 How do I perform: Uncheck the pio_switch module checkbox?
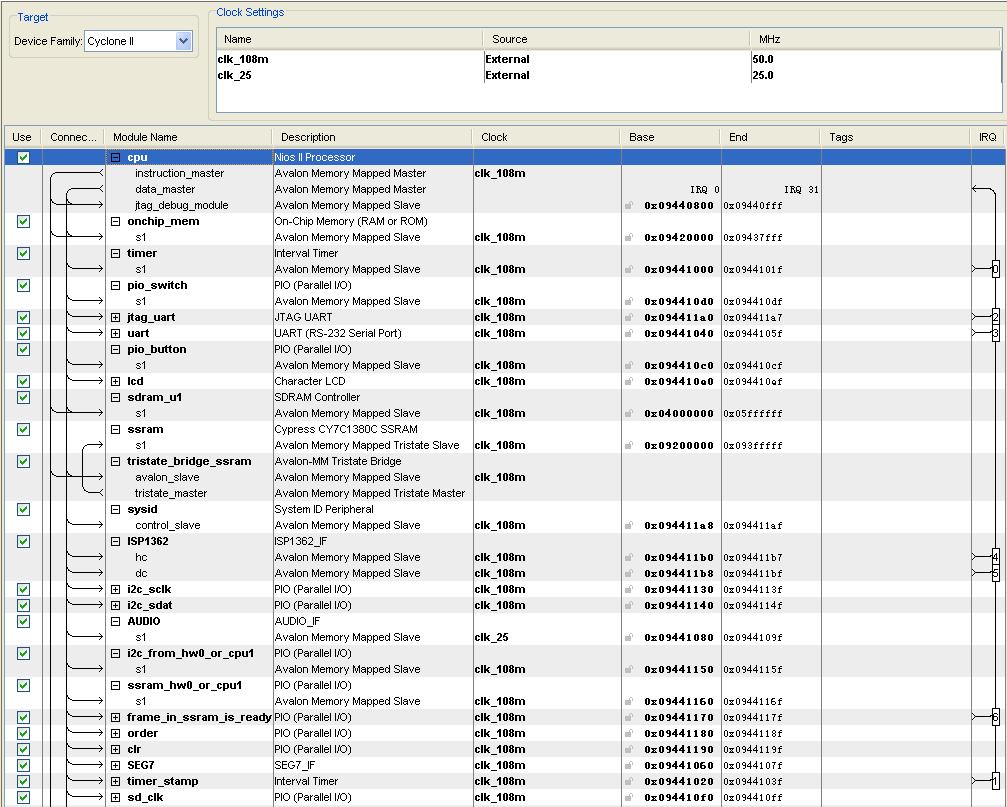23,285
